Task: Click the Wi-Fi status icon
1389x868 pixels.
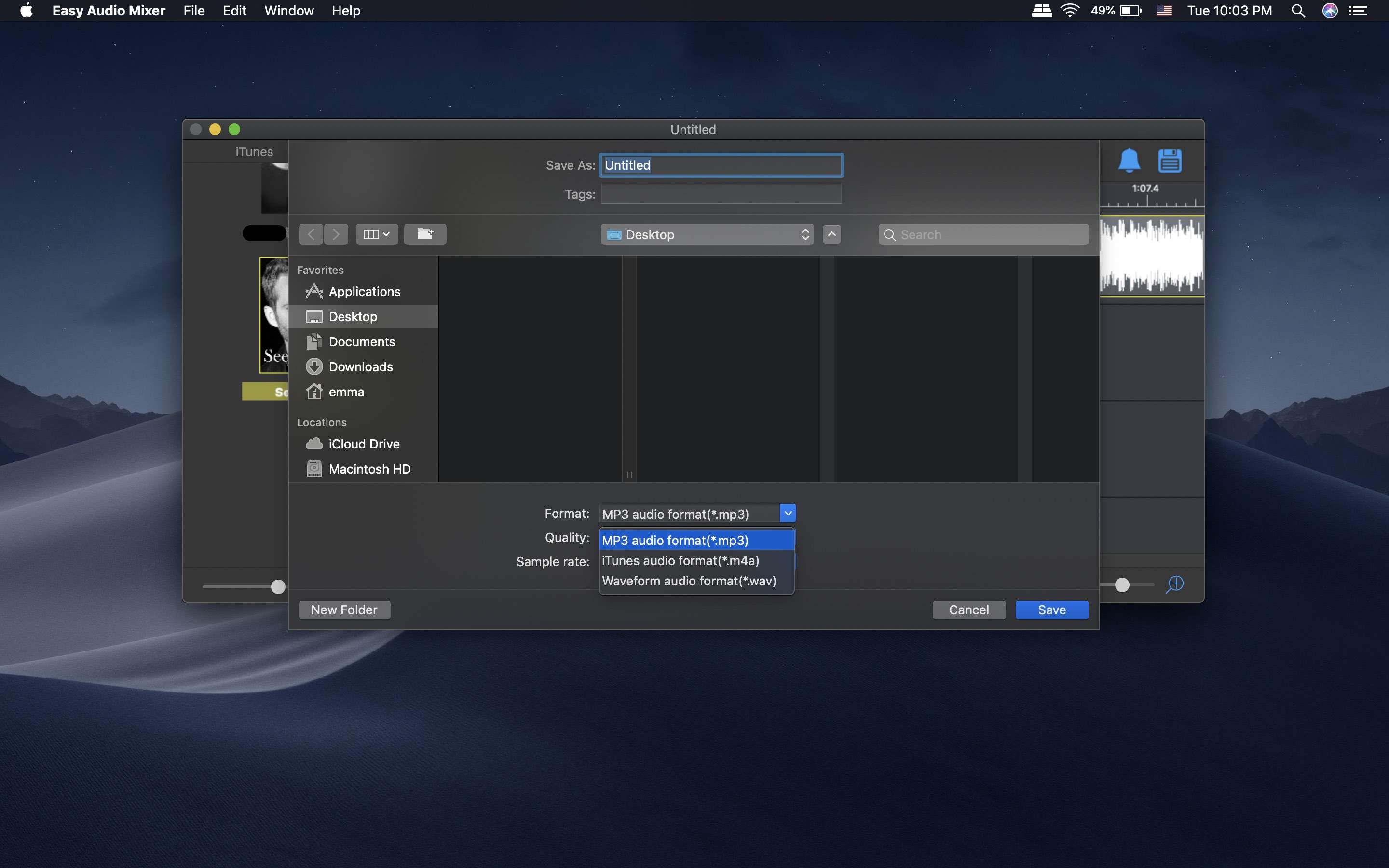Action: [x=1070, y=10]
